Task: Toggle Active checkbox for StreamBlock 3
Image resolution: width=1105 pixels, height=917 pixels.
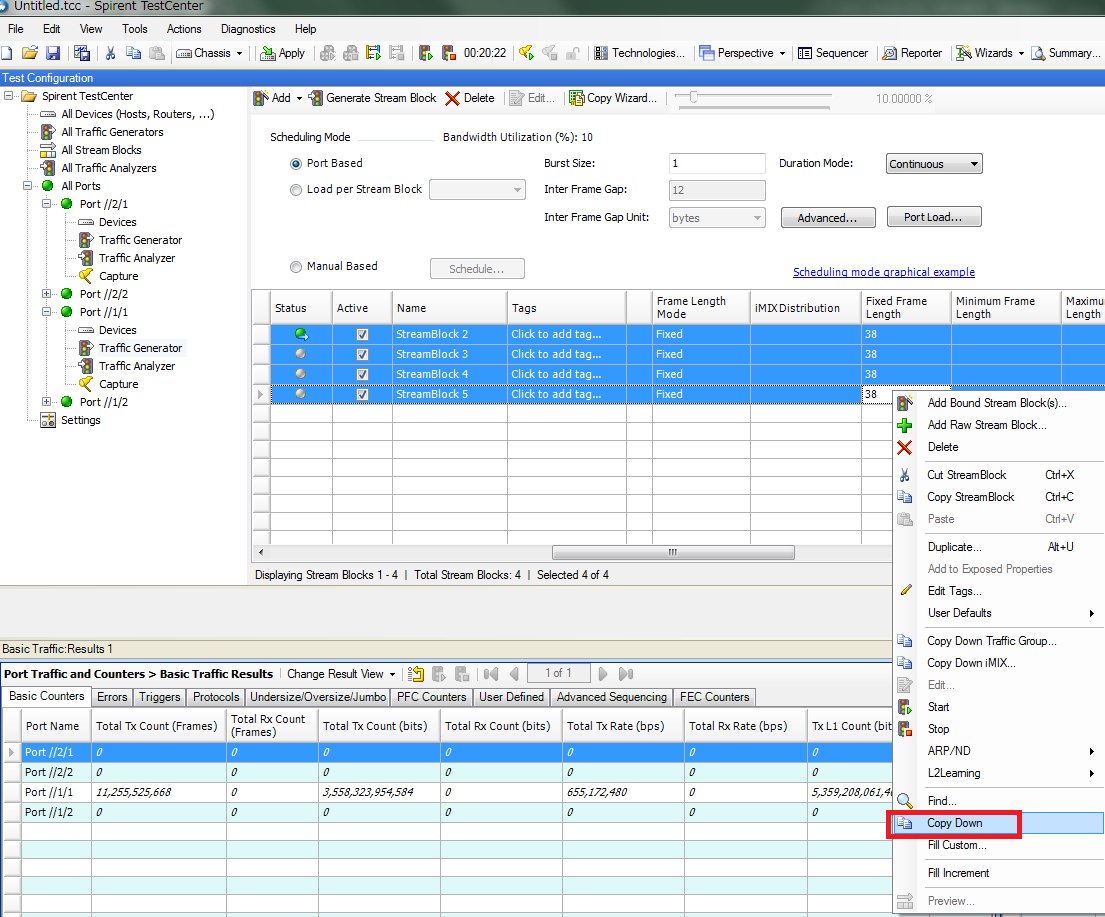Action: point(362,354)
